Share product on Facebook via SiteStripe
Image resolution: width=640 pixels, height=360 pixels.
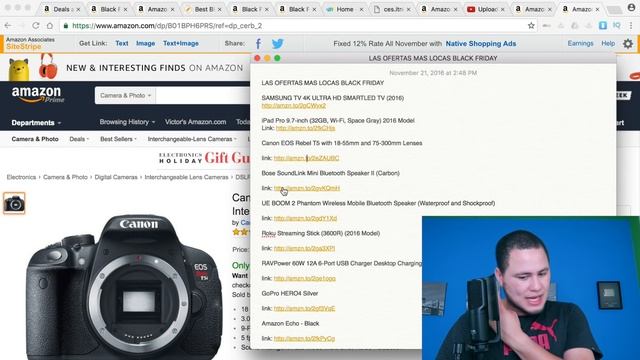[x=258, y=43]
